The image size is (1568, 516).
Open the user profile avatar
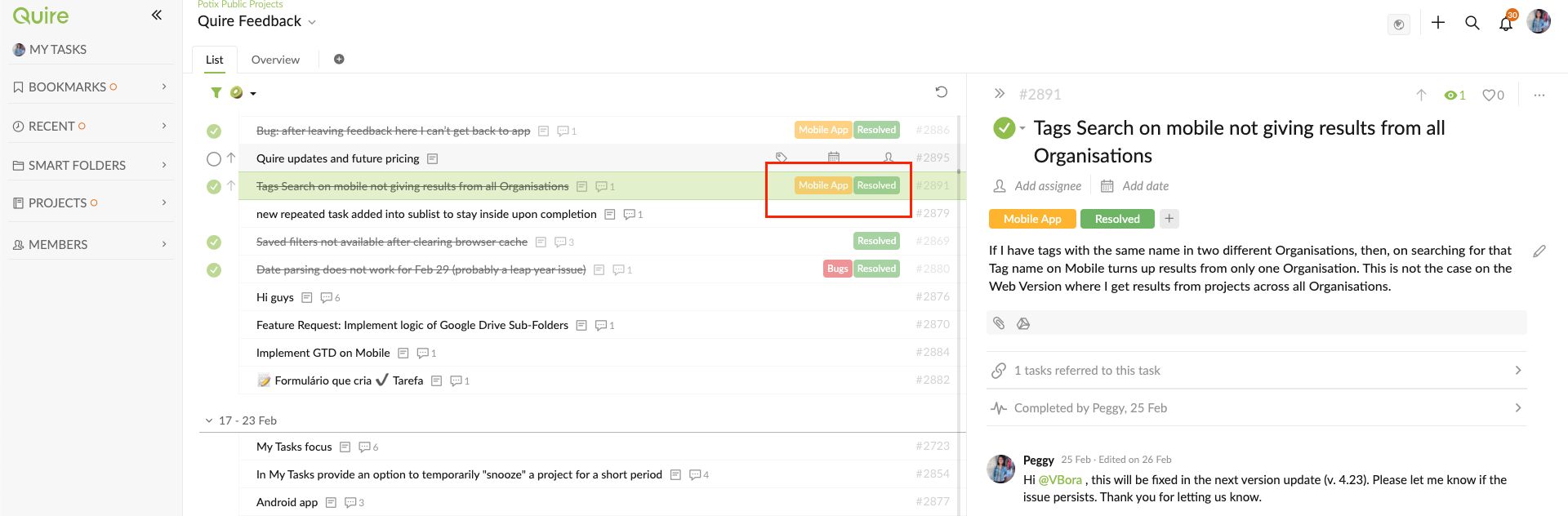(x=1539, y=22)
